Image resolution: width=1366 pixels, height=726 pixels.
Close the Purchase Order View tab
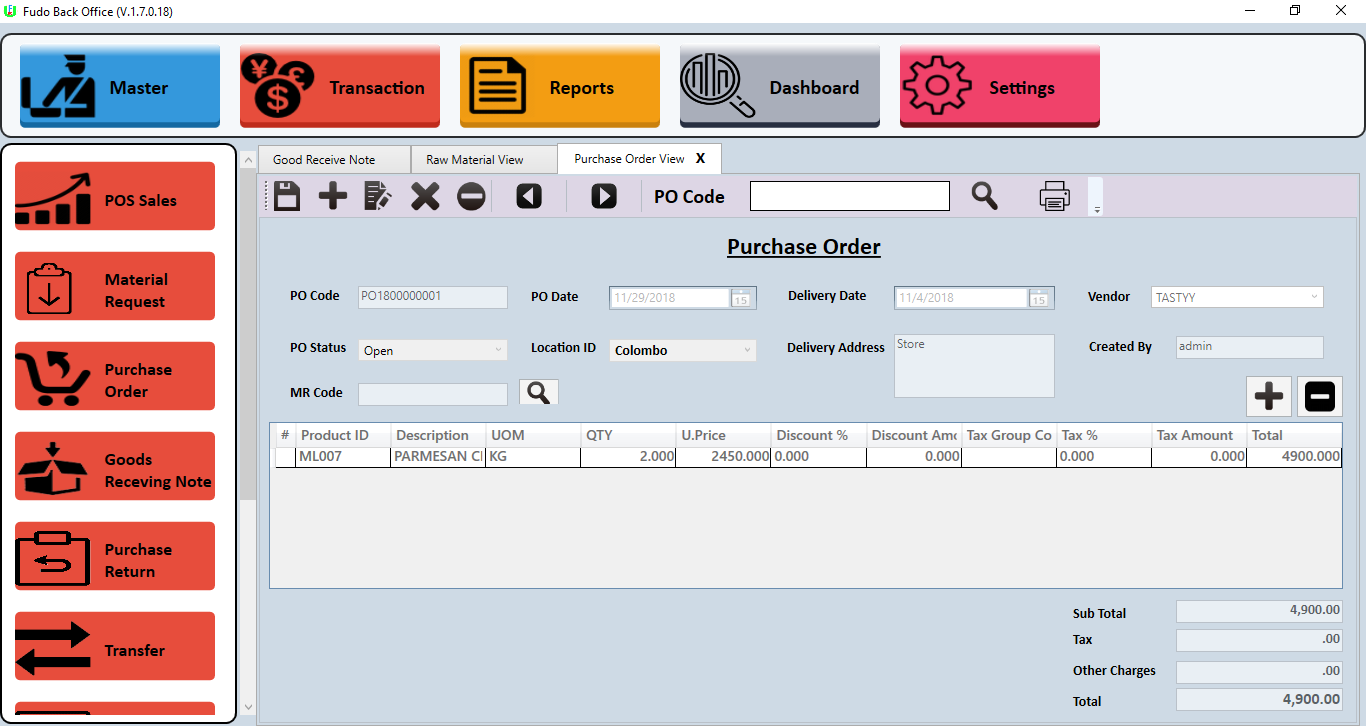[701, 158]
